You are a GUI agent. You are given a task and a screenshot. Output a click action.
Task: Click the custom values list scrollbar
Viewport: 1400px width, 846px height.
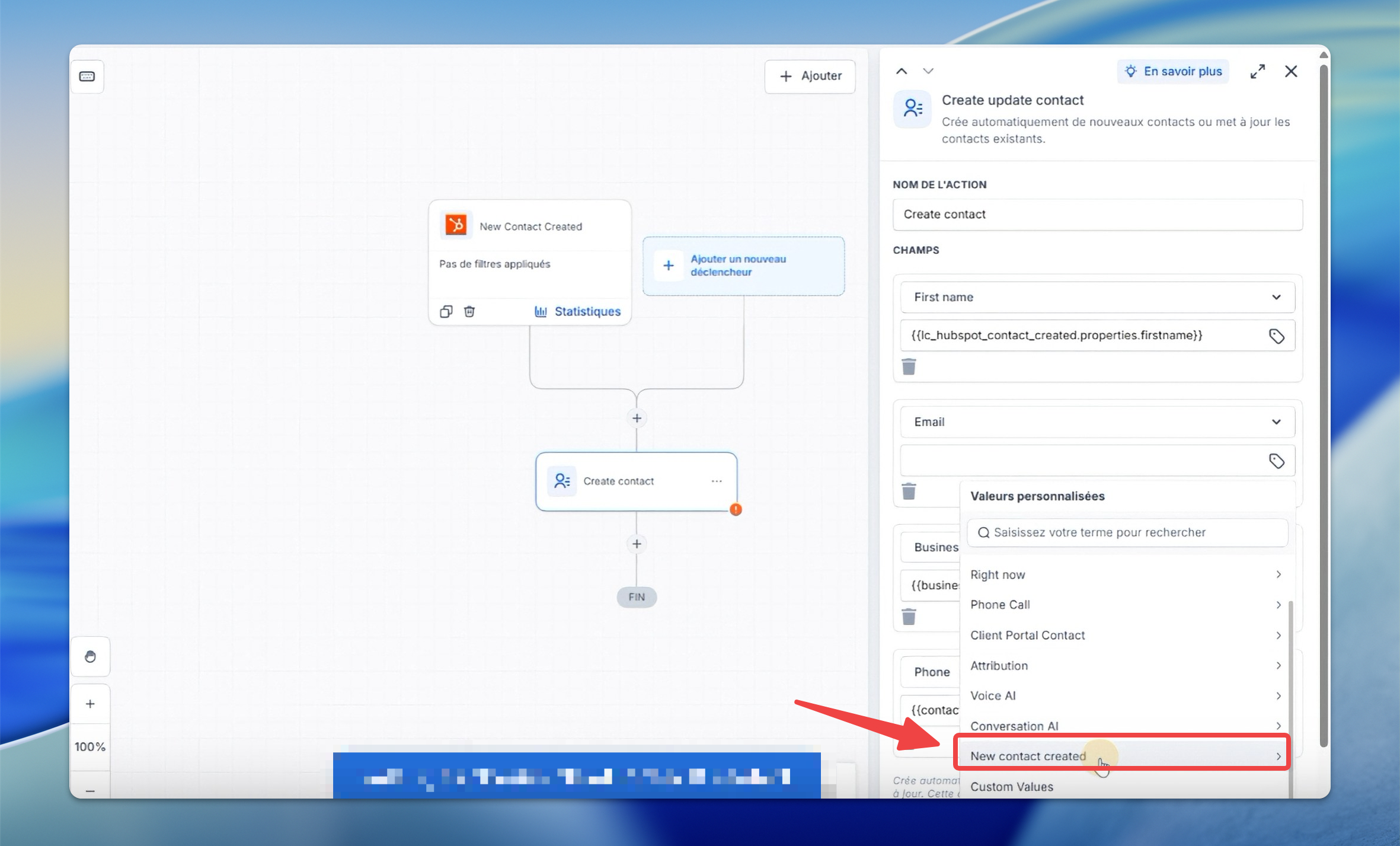click(1291, 700)
